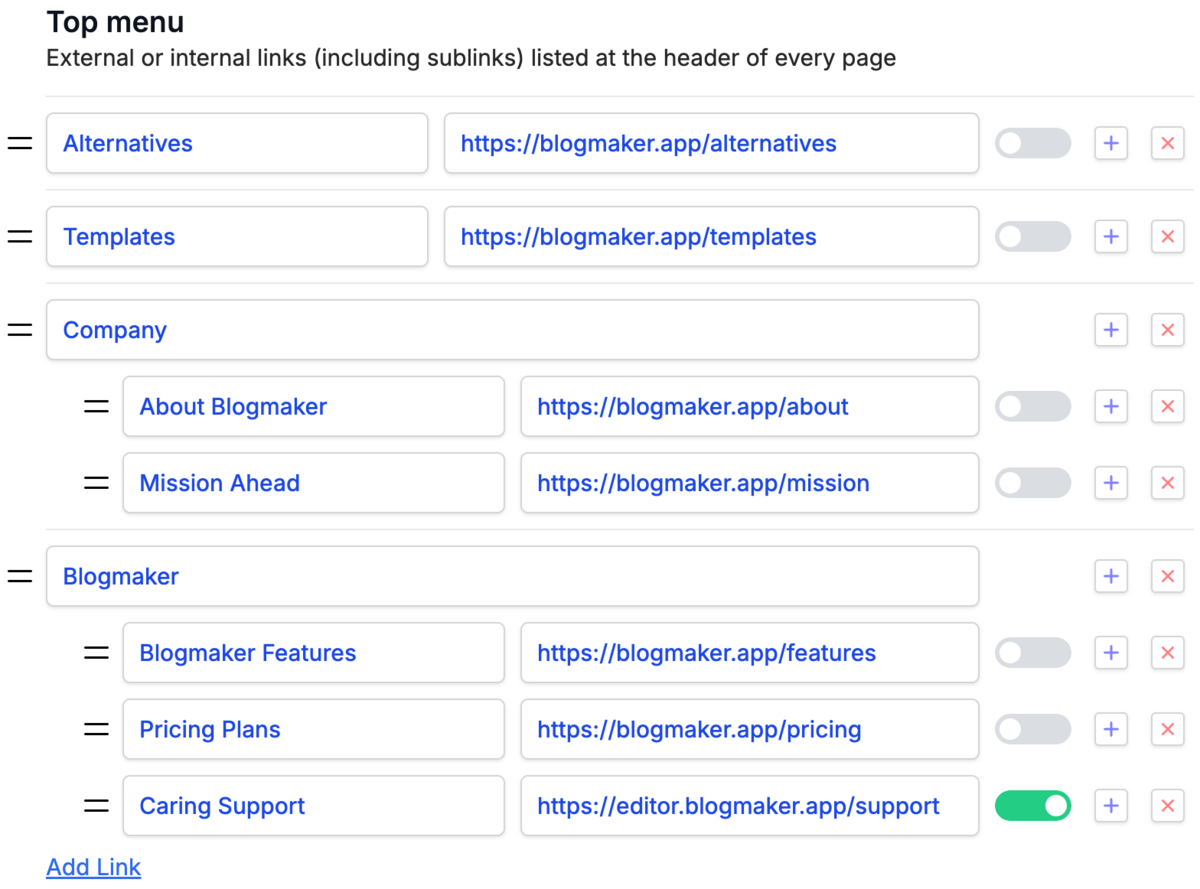This screenshot has height=889, width=1200.
Task: Enable the toggle for Templates link
Action: [1032, 237]
